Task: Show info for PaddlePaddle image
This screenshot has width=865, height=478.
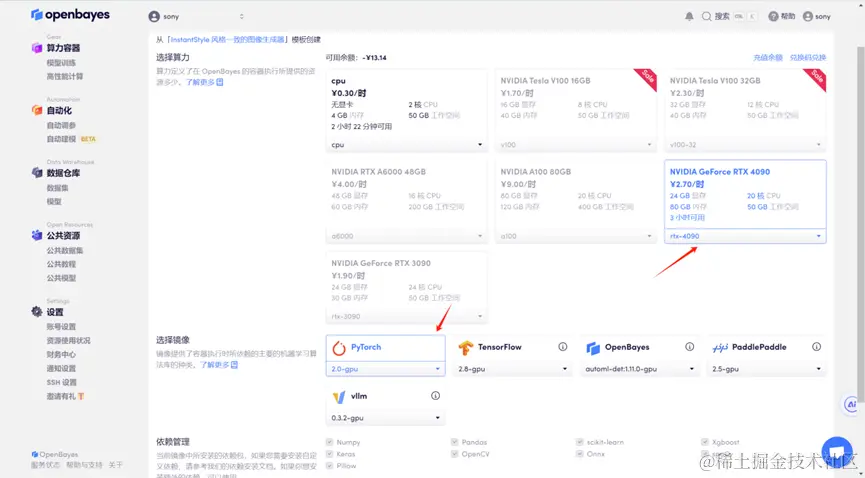Action: point(816,347)
